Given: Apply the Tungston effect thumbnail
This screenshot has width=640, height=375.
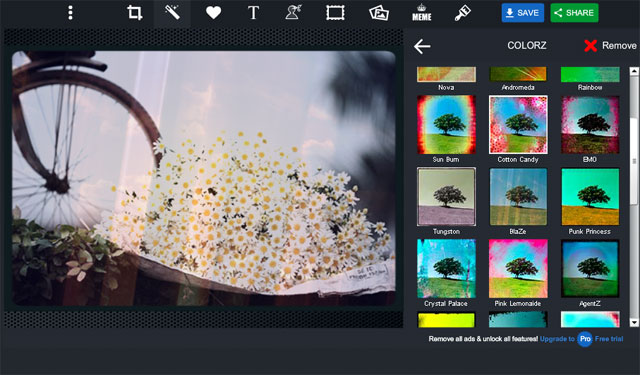Looking at the screenshot, I should (446, 197).
